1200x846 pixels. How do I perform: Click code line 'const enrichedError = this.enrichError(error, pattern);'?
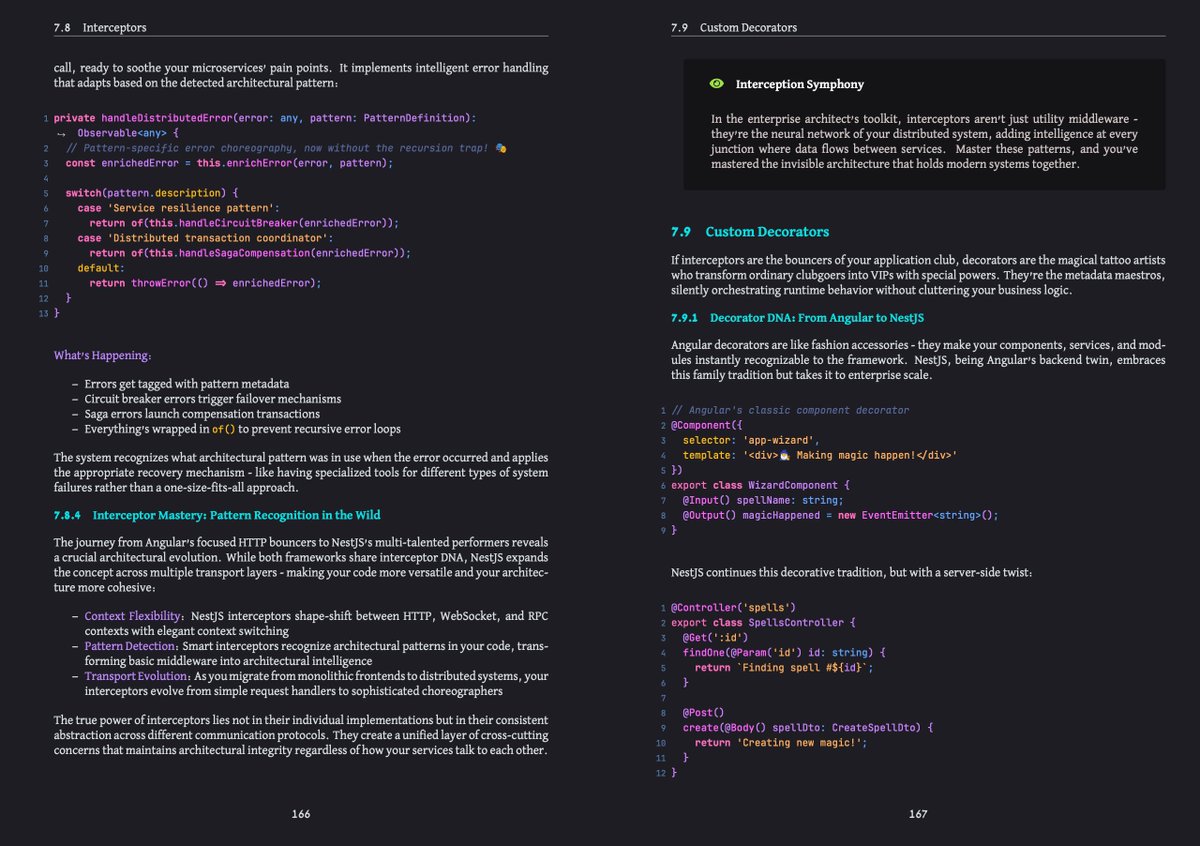(x=230, y=163)
